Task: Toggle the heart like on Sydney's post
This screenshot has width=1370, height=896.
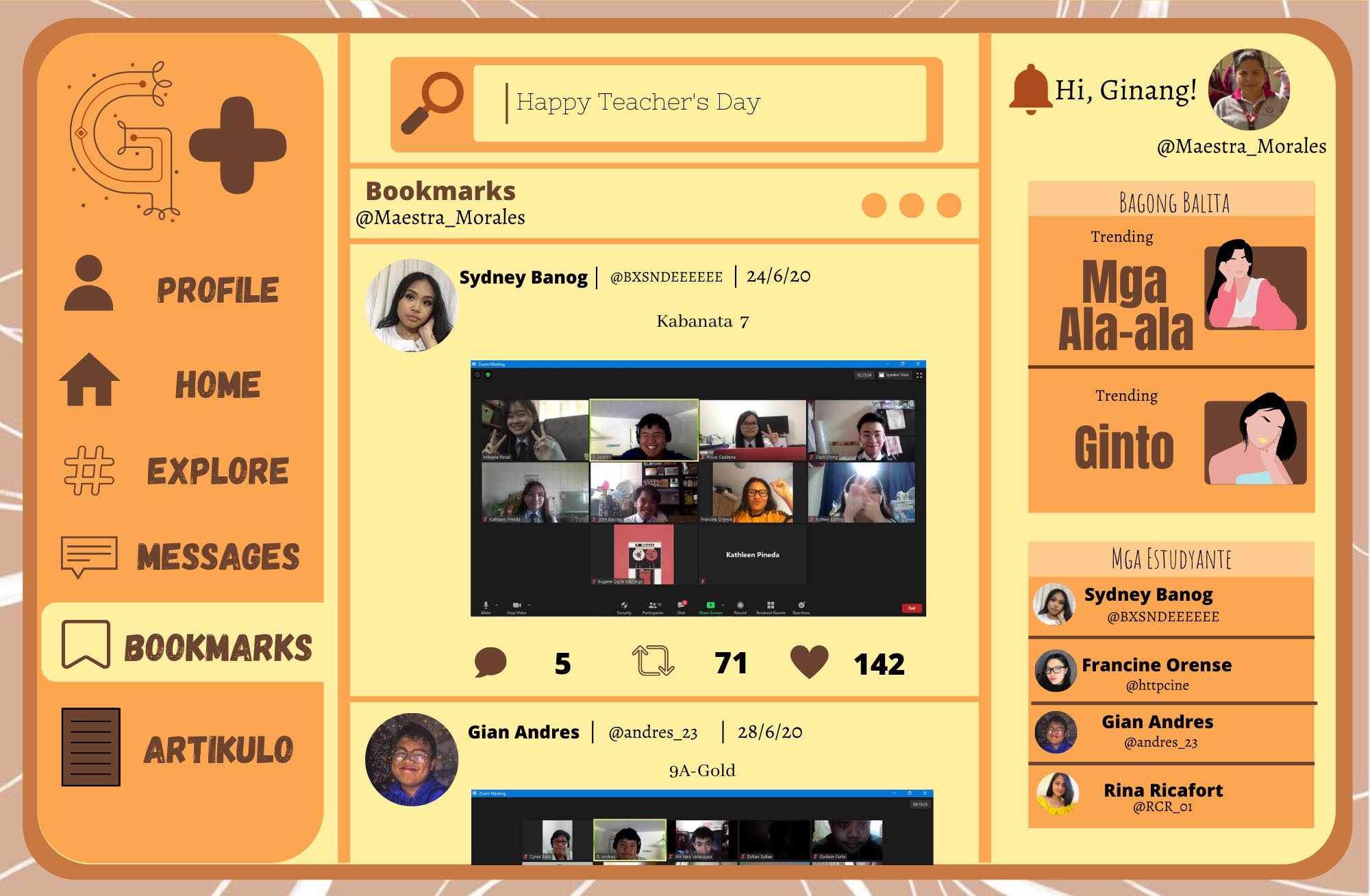Action: tap(809, 662)
